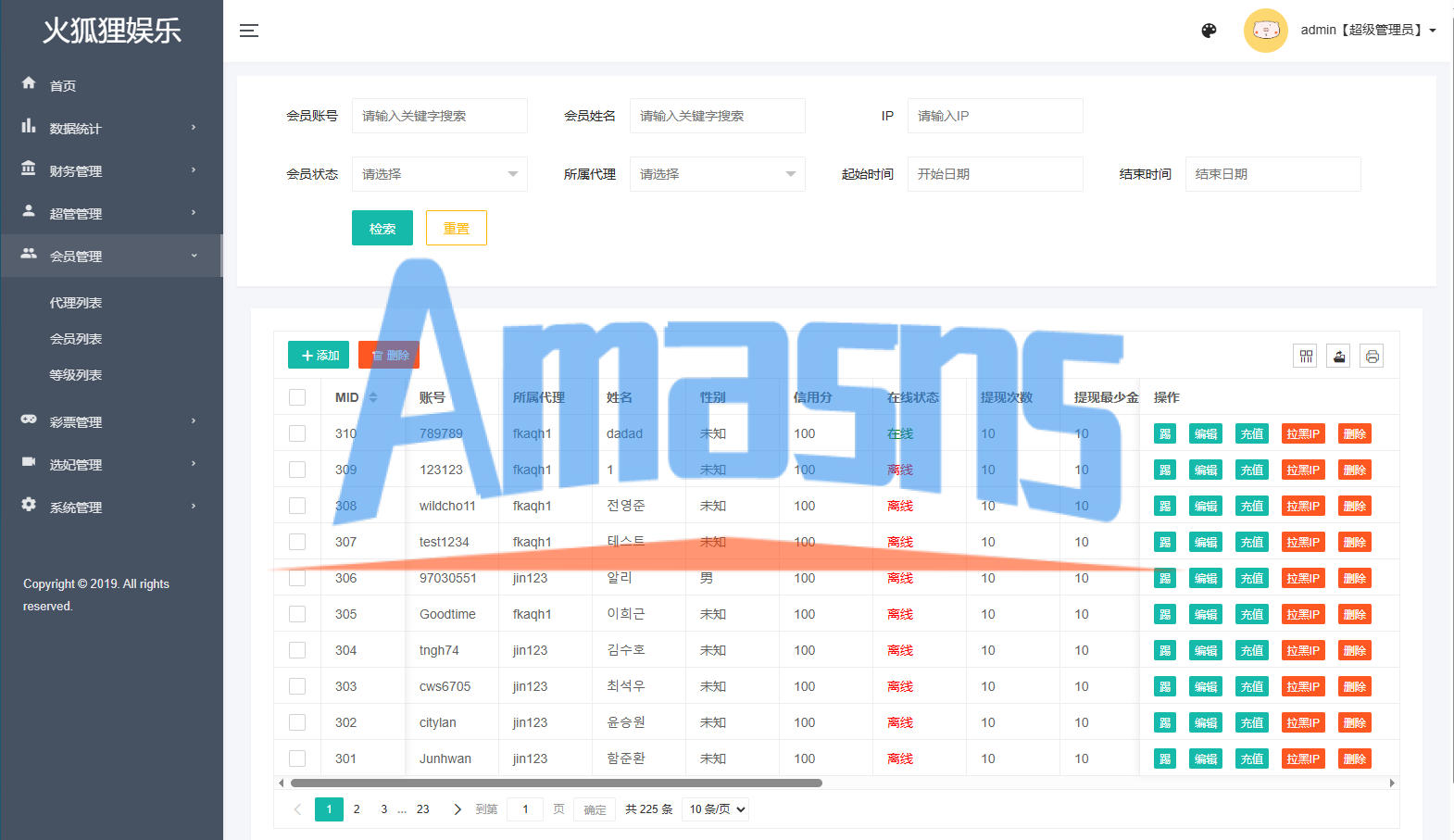The width and height of the screenshot is (1454, 840).
Task: Check the row checkbox for MID 301
Action: [297, 759]
